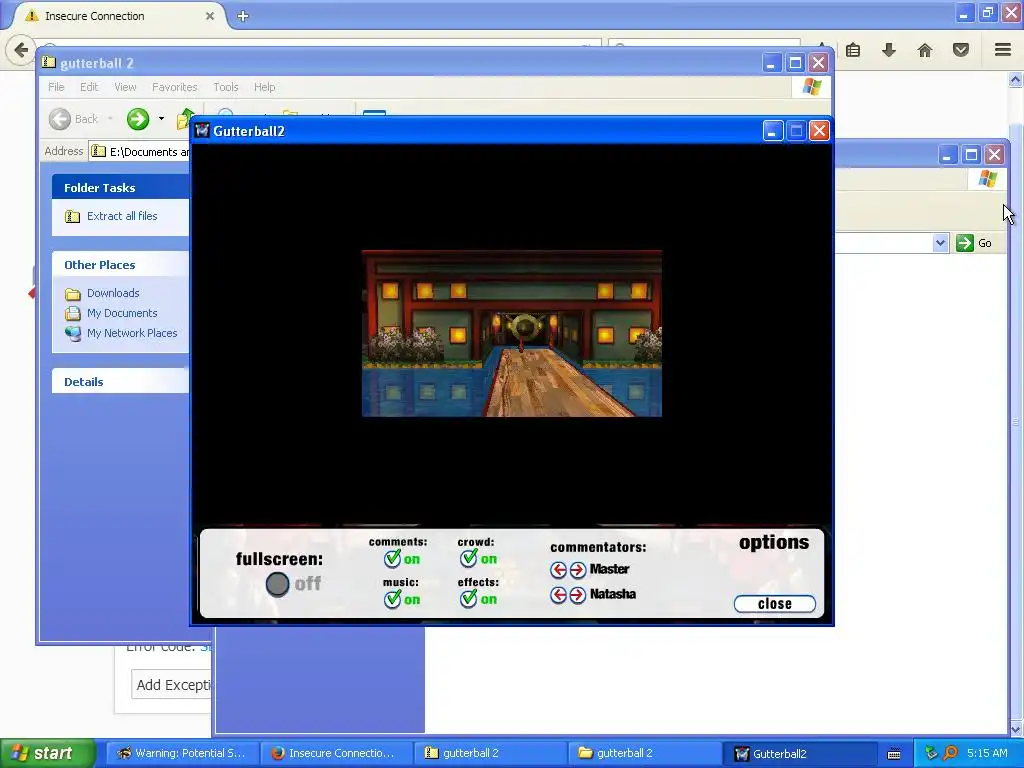Select next commentator for Master
1024x768 pixels.
[577, 570]
